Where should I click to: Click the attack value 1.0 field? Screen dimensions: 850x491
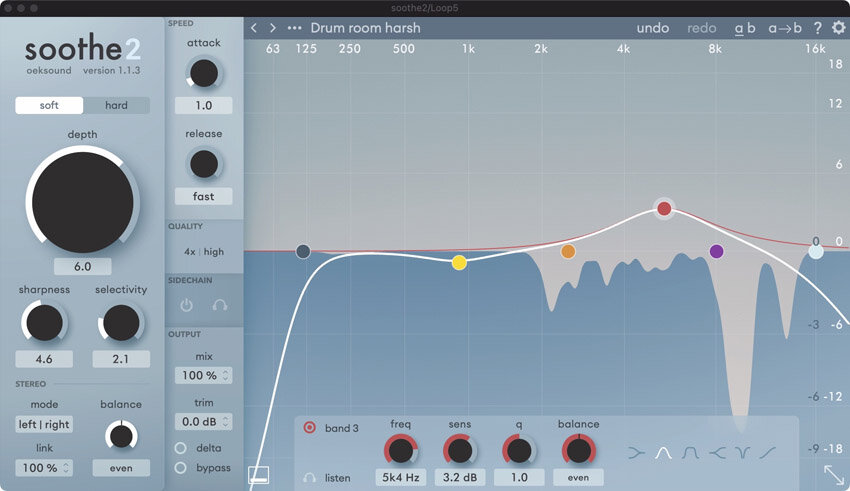point(204,105)
